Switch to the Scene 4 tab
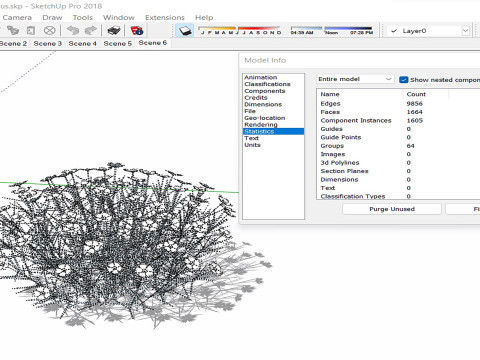This screenshot has height=360, width=480. click(82, 43)
